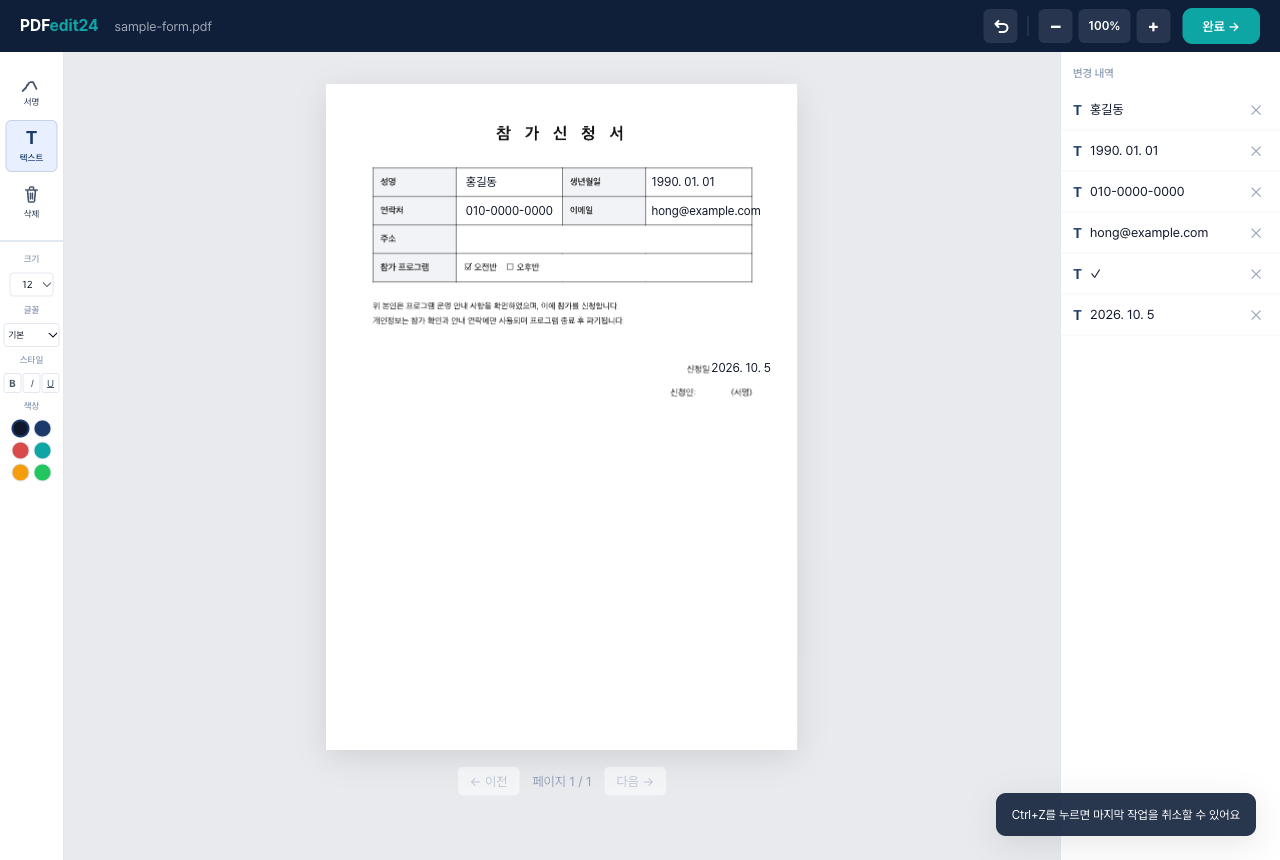The width and height of the screenshot is (1280, 860).
Task: Delete the hong@example.com history entry
Action: [x=1256, y=233]
